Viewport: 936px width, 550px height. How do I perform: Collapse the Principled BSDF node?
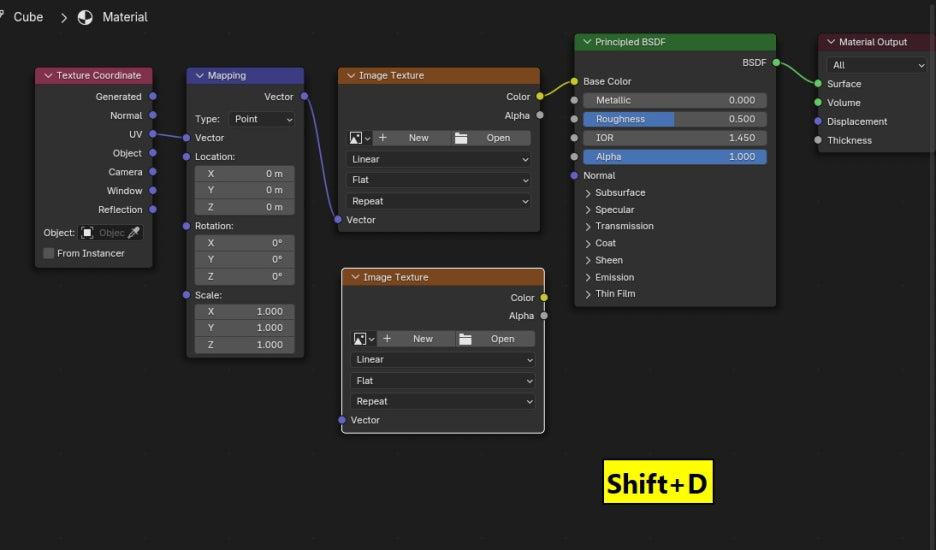pyautogui.click(x=587, y=42)
